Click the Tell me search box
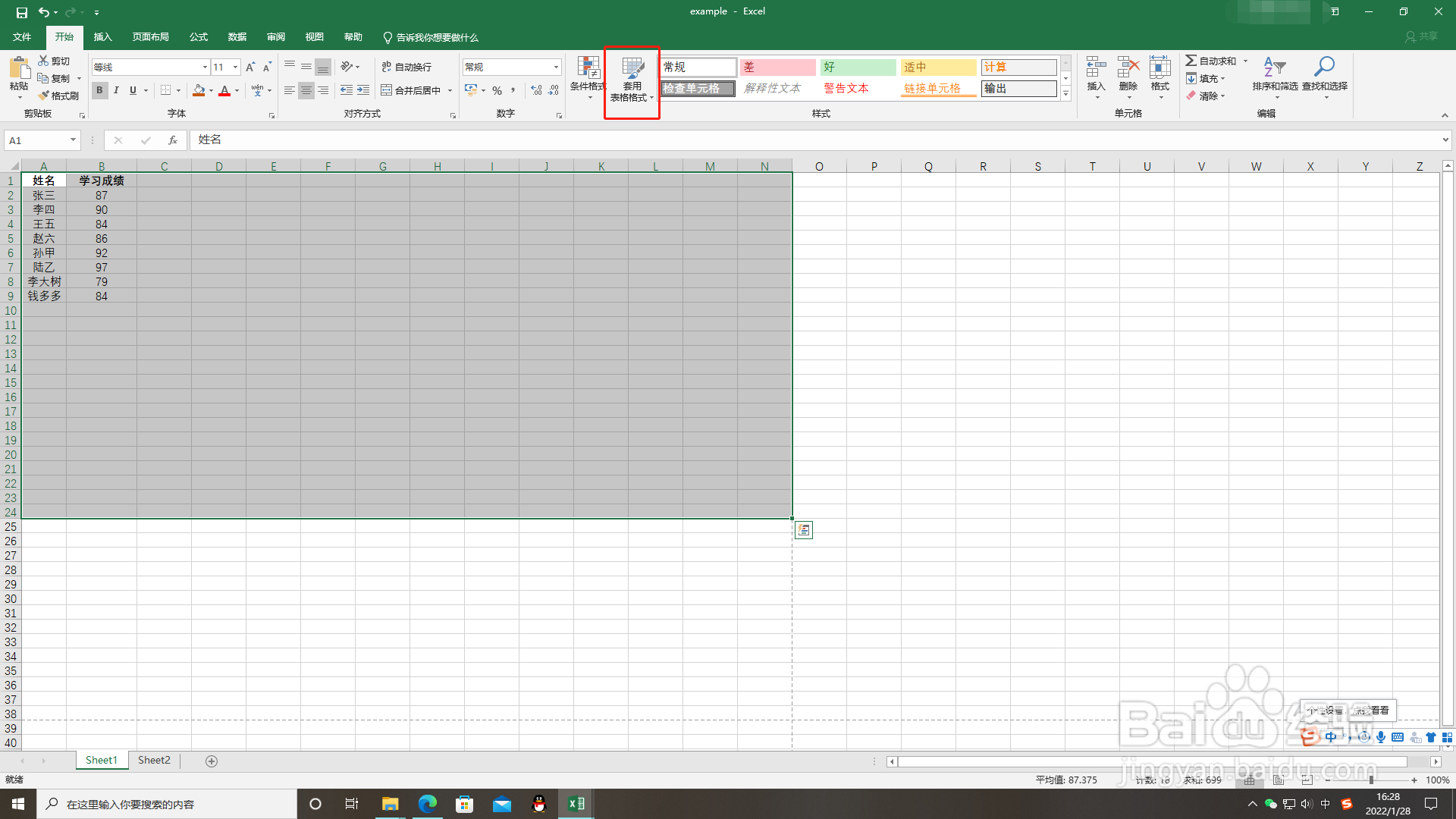 coord(436,37)
